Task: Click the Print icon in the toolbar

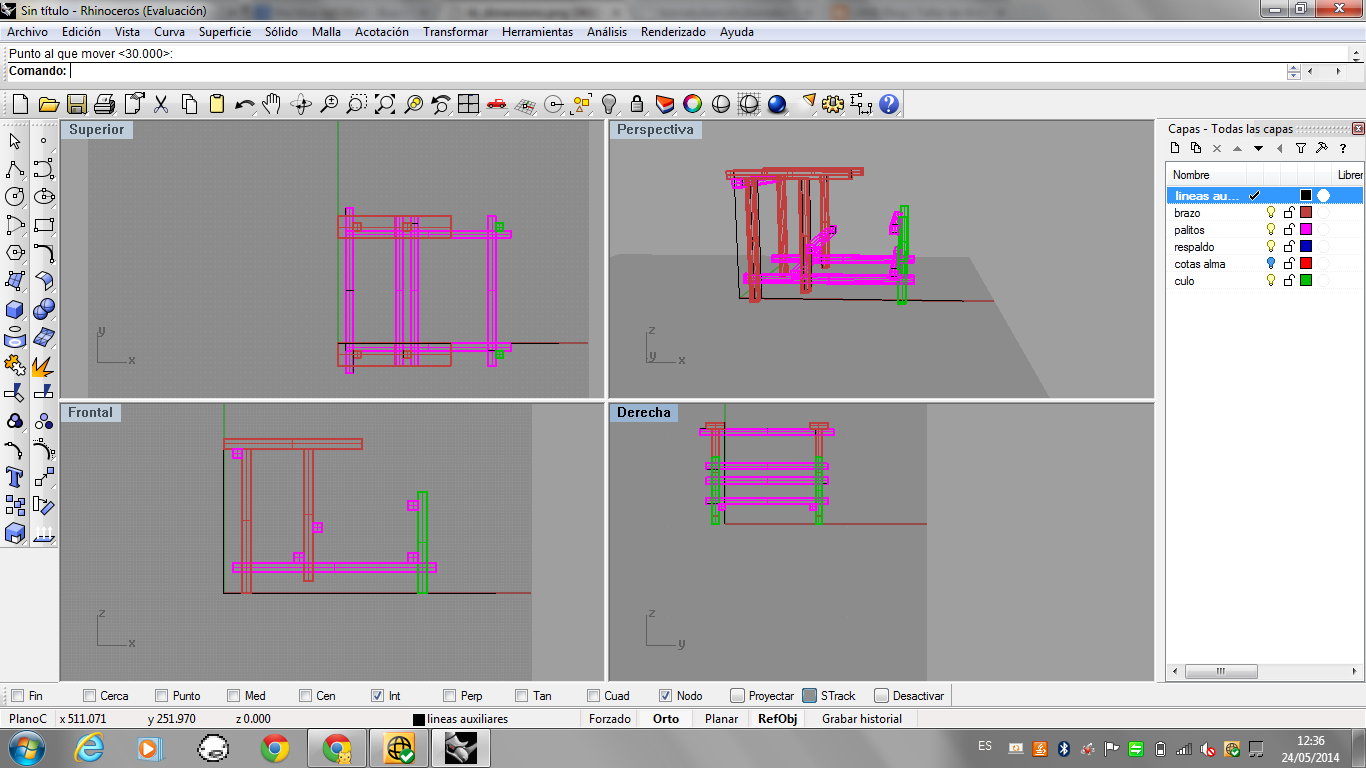Action: pyautogui.click(x=105, y=104)
